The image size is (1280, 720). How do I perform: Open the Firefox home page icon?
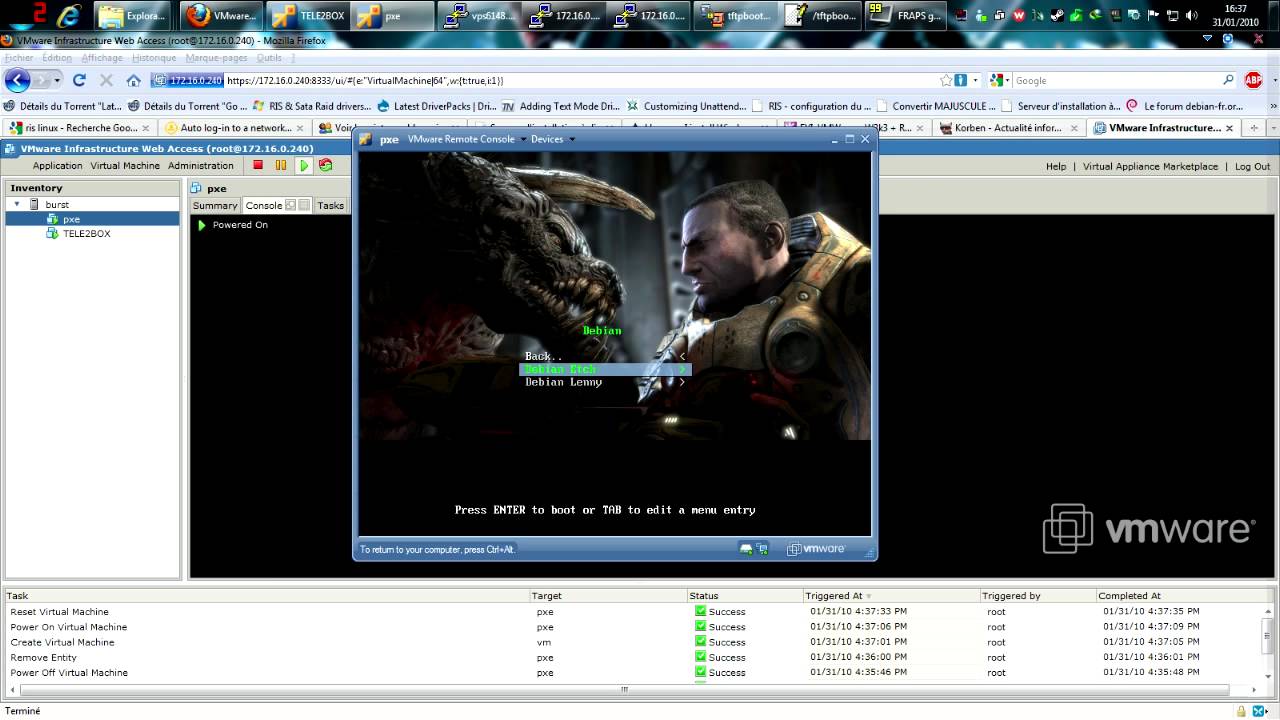133,80
